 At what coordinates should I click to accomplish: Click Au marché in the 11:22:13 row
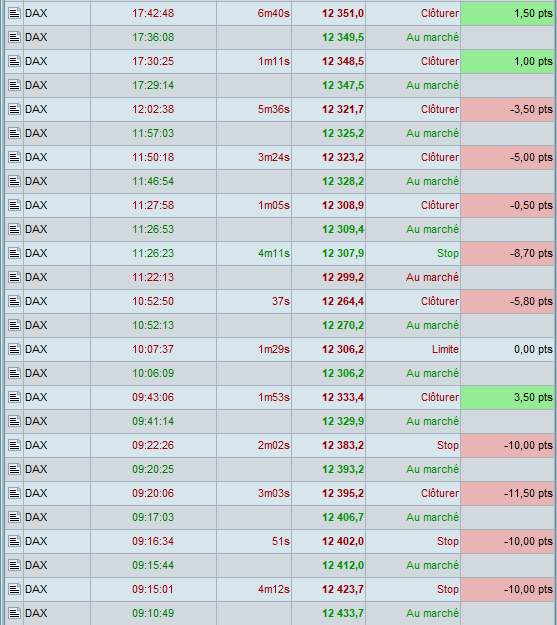pos(433,277)
